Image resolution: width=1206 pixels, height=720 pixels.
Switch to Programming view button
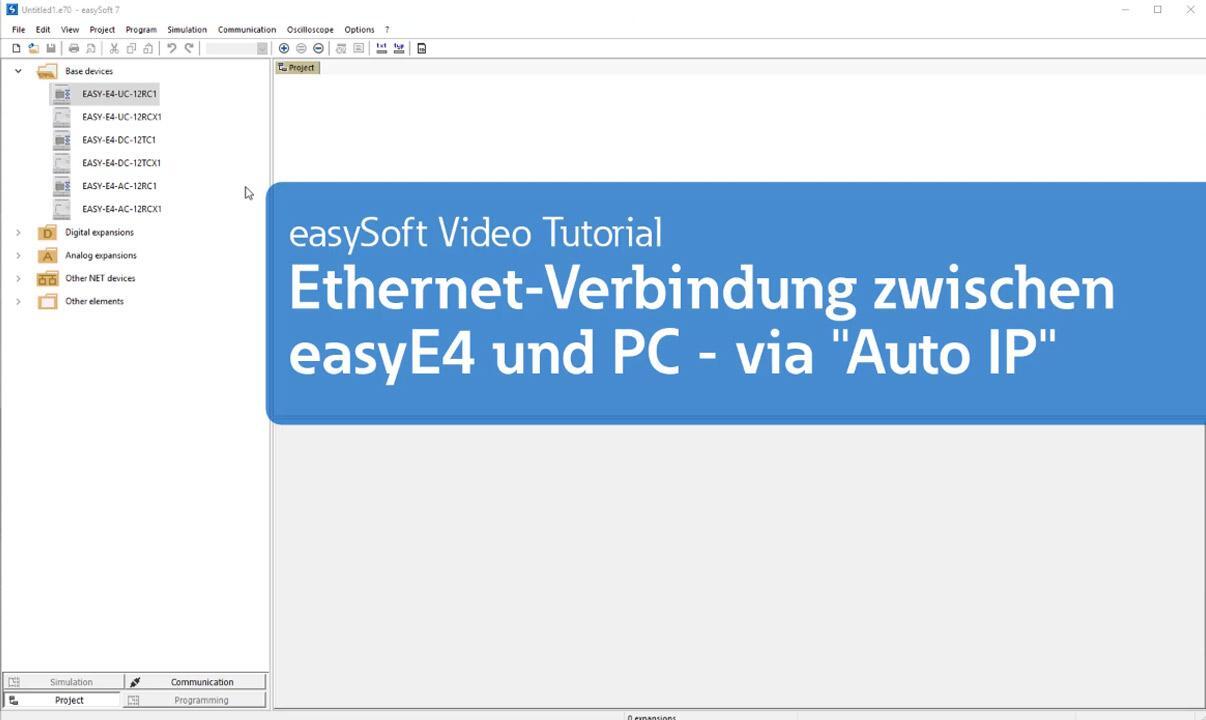(x=196, y=700)
